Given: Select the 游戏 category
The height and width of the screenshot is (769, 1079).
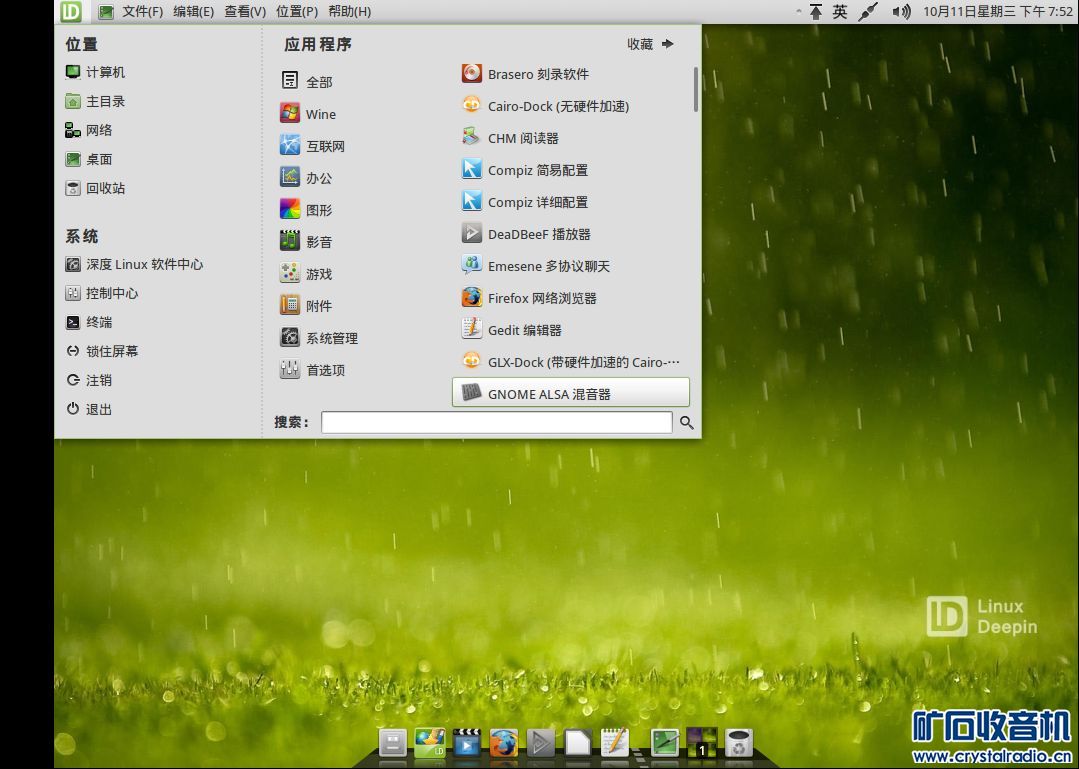Looking at the screenshot, I should [307, 273].
